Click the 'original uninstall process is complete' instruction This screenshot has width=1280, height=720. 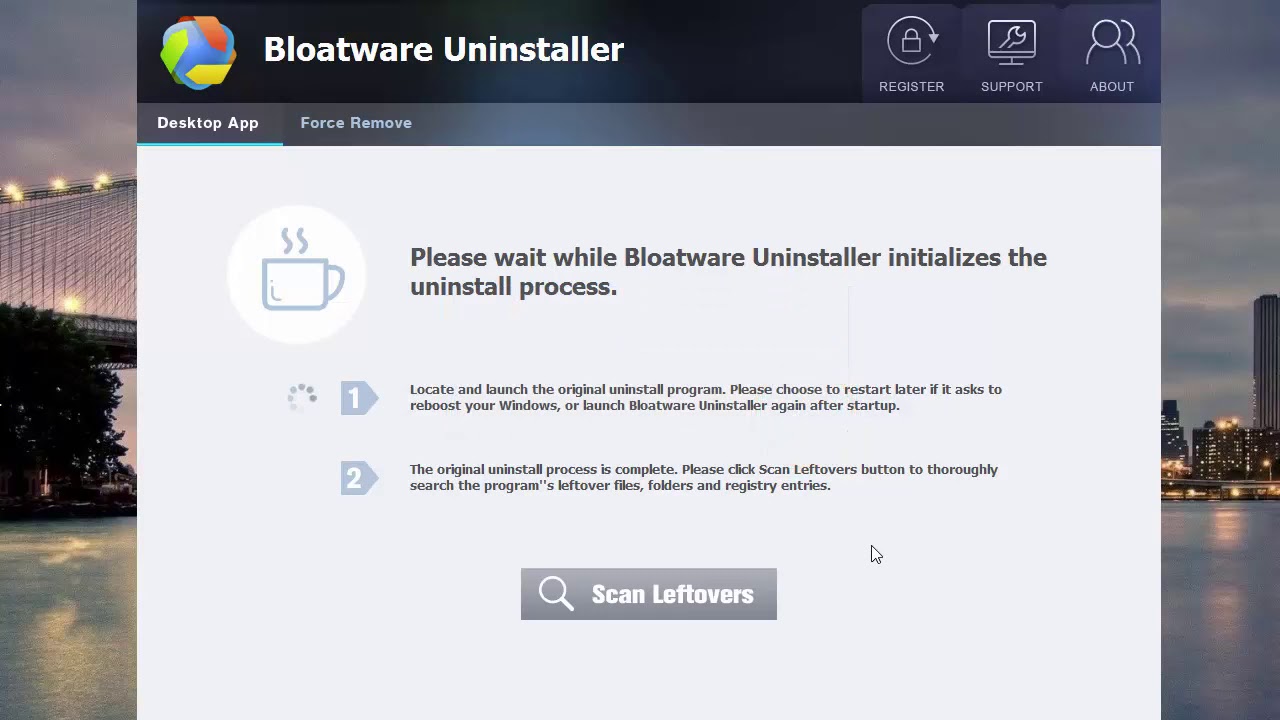(704, 477)
